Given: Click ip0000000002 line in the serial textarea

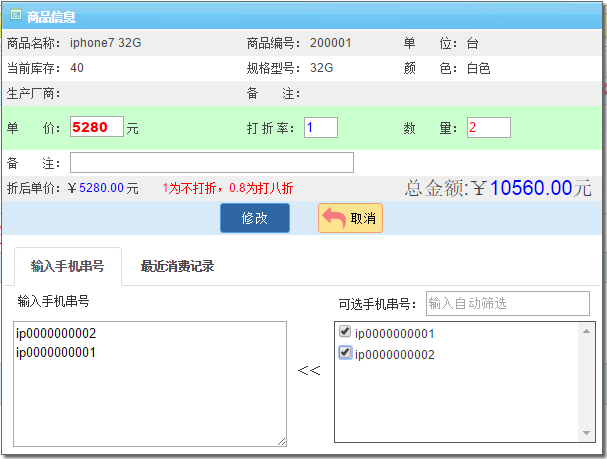Looking at the screenshot, I should point(57,333).
